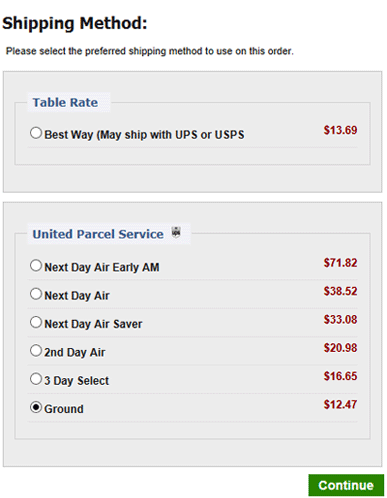Choose 3 Day Select shipping option

(x=36, y=379)
